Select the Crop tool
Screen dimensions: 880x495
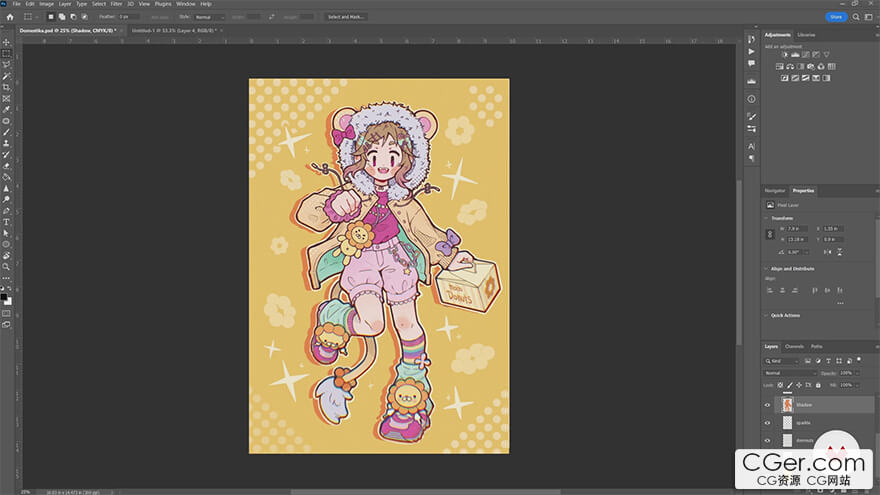pyautogui.click(x=6, y=87)
